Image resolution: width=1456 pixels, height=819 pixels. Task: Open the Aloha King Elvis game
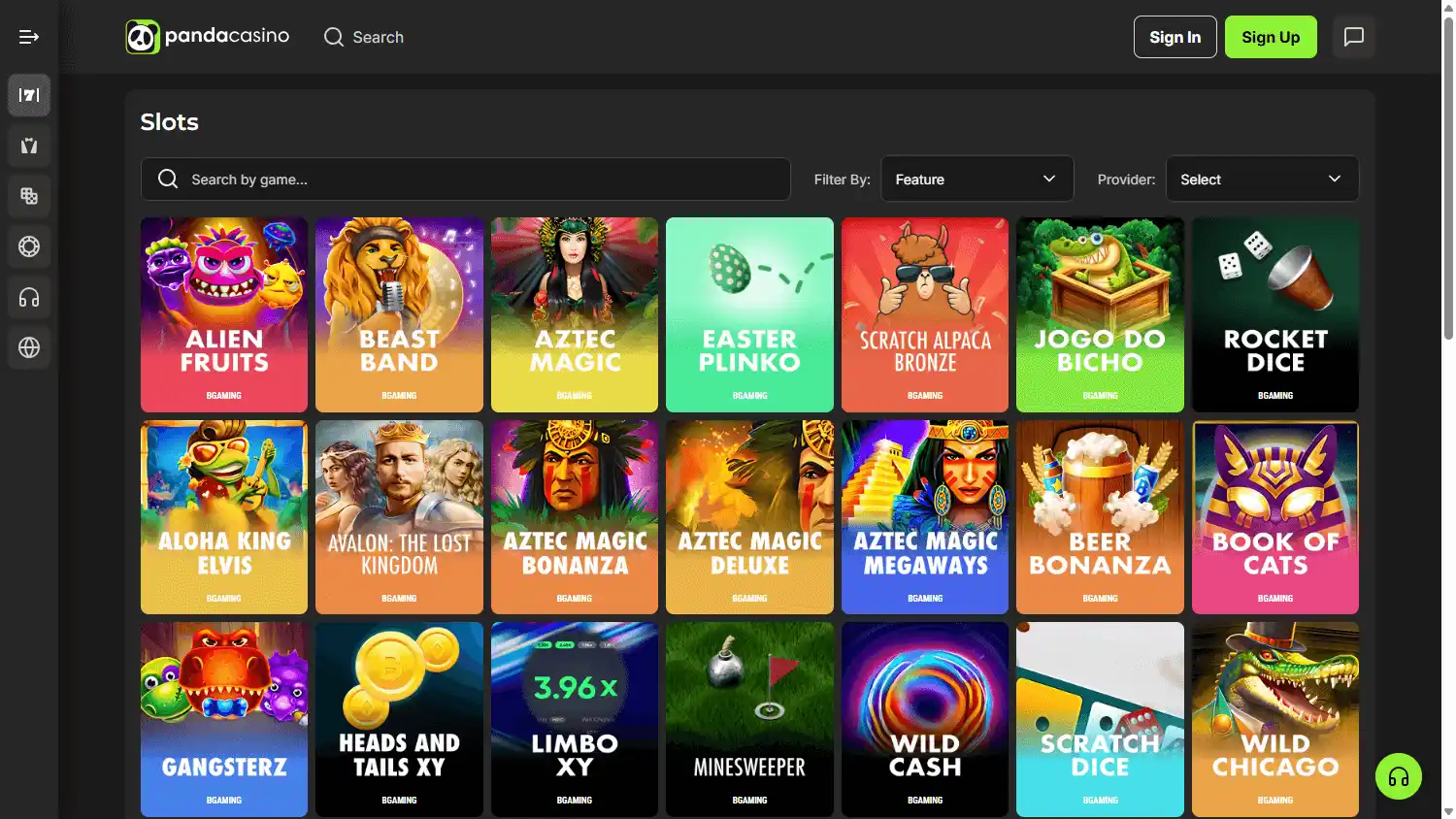tap(224, 517)
